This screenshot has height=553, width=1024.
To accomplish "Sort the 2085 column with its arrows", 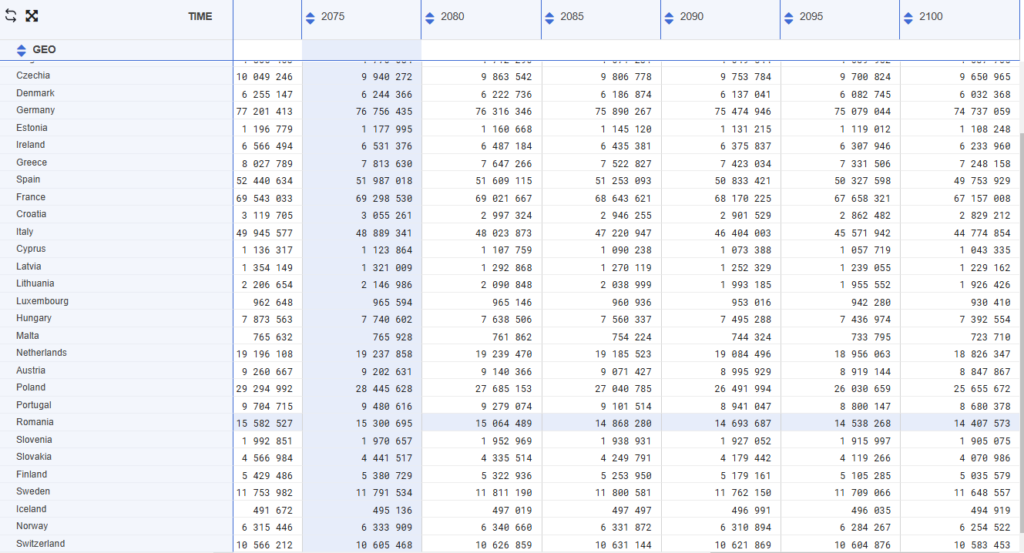I will click(x=550, y=18).
